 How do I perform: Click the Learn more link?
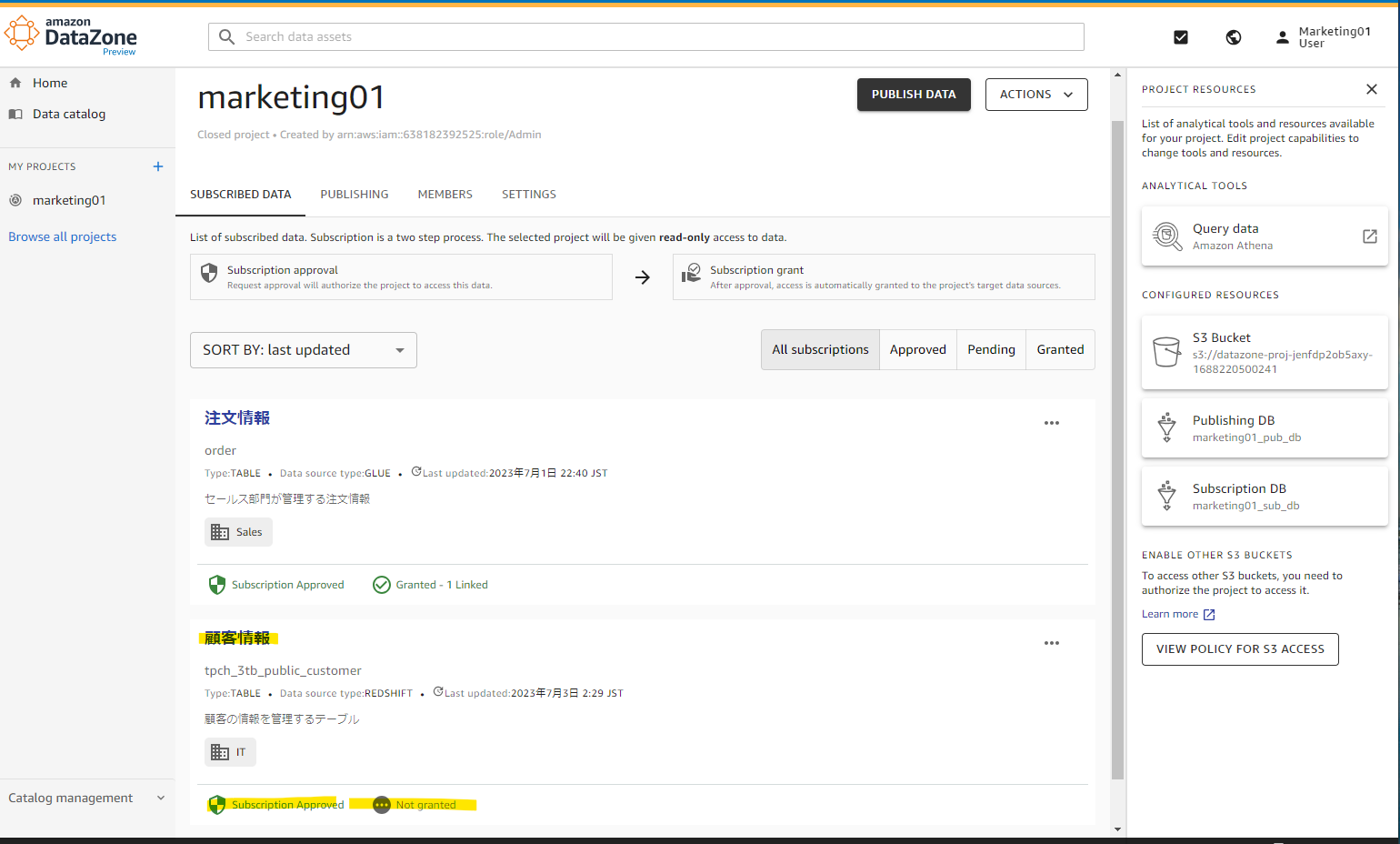(x=1170, y=615)
